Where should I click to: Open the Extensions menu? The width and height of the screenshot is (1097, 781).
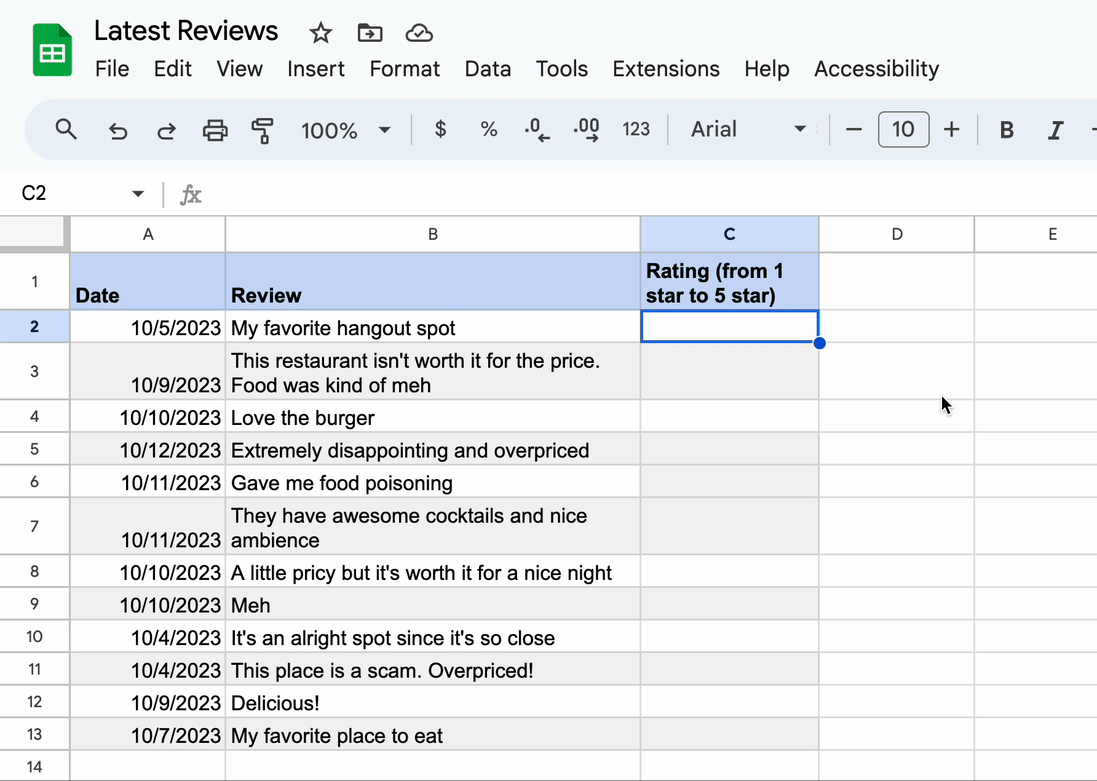tap(665, 69)
